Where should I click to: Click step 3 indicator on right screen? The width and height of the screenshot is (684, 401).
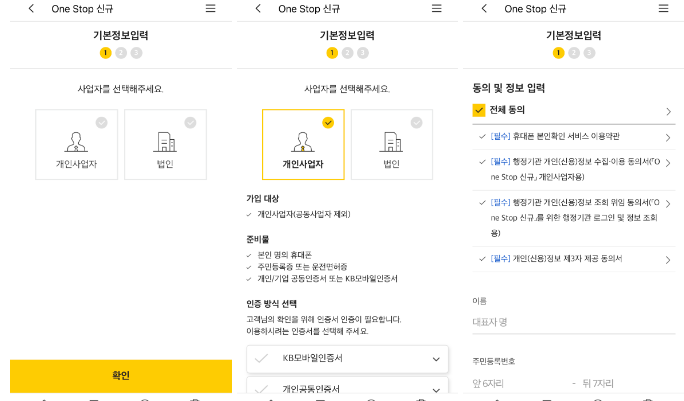pyautogui.click(x=589, y=53)
